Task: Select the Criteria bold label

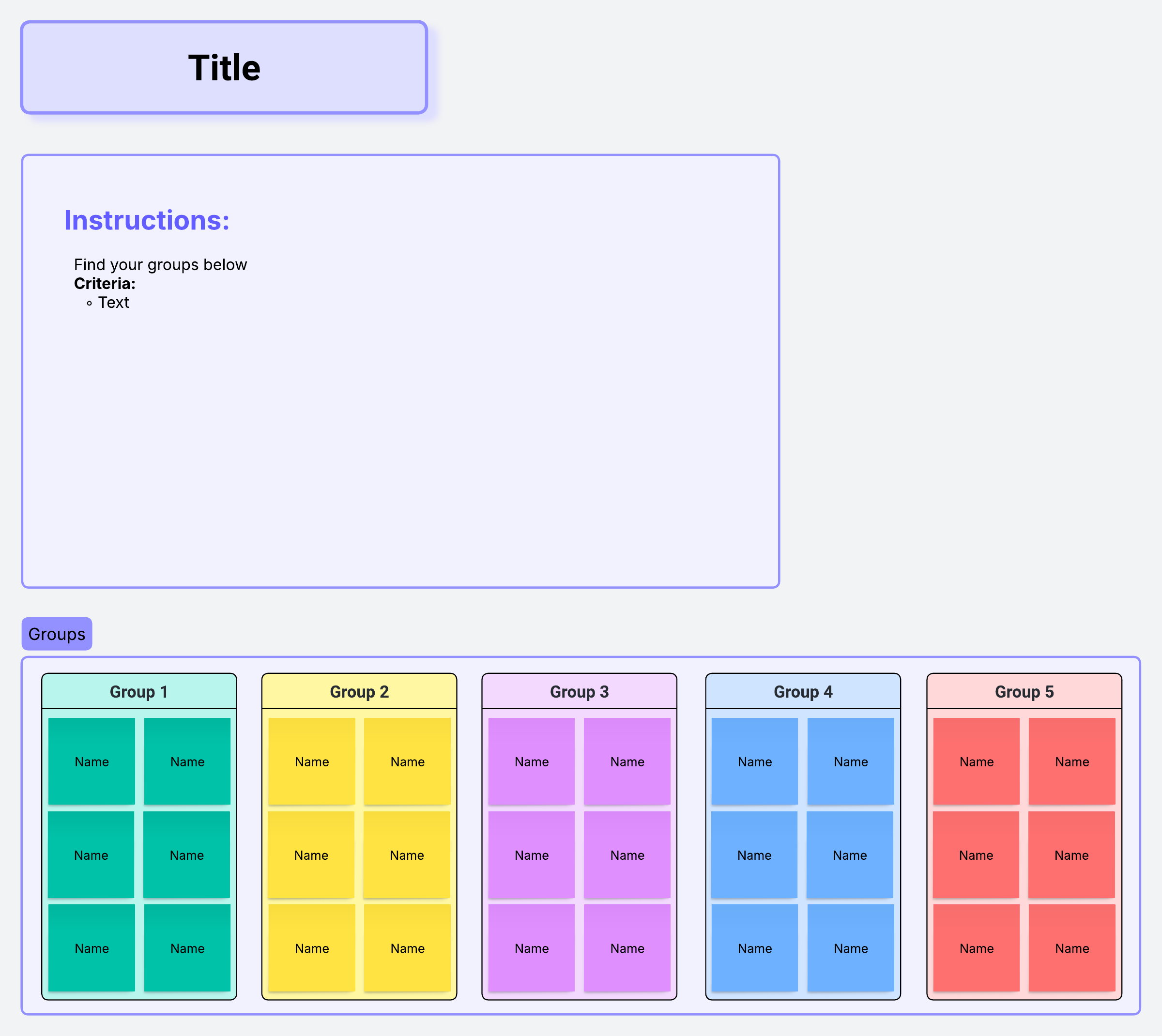Action: point(105,284)
